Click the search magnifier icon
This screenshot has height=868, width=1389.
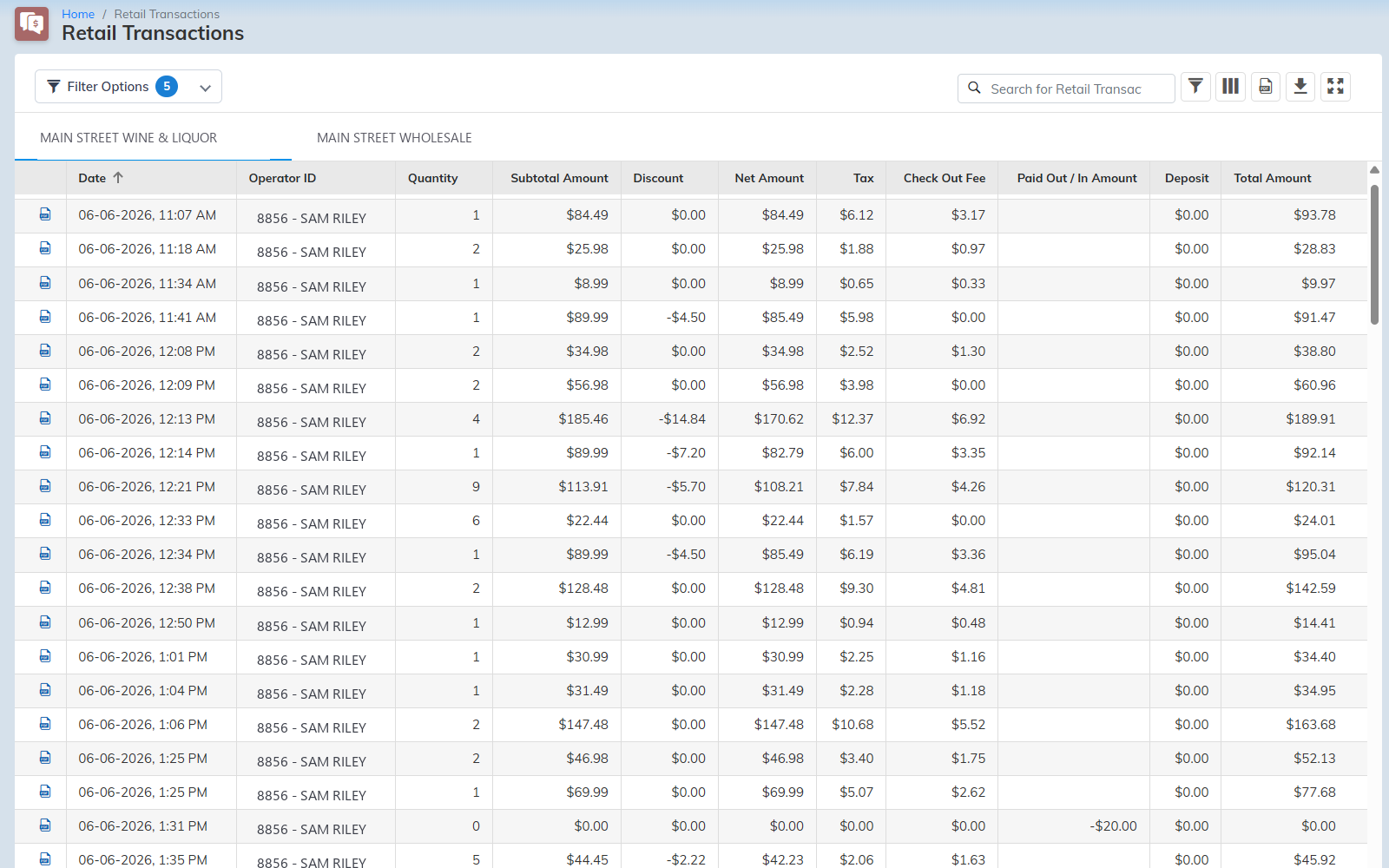pyautogui.click(x=974, y=88)
